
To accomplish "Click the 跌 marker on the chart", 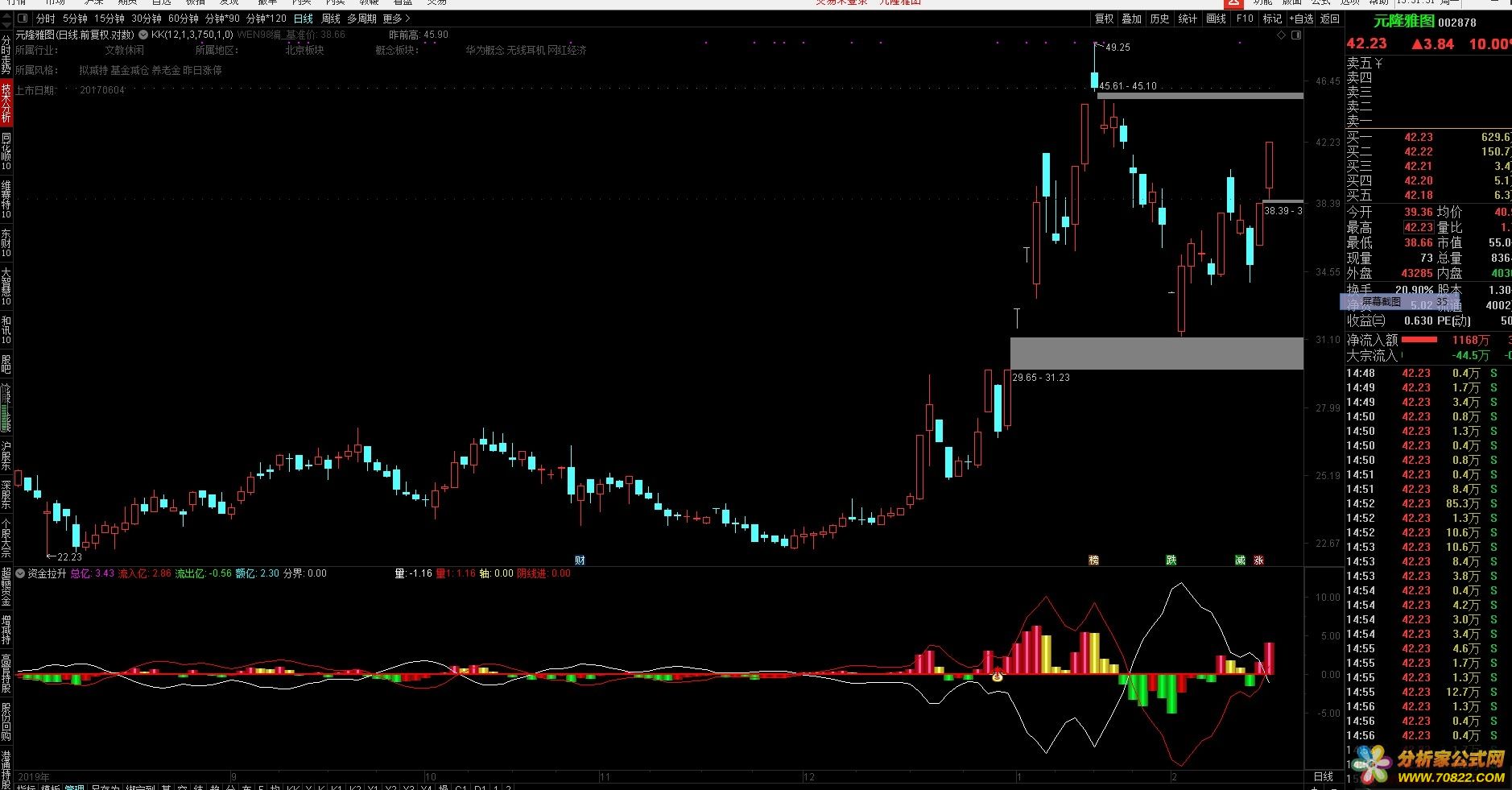I will click(1171, 560).
